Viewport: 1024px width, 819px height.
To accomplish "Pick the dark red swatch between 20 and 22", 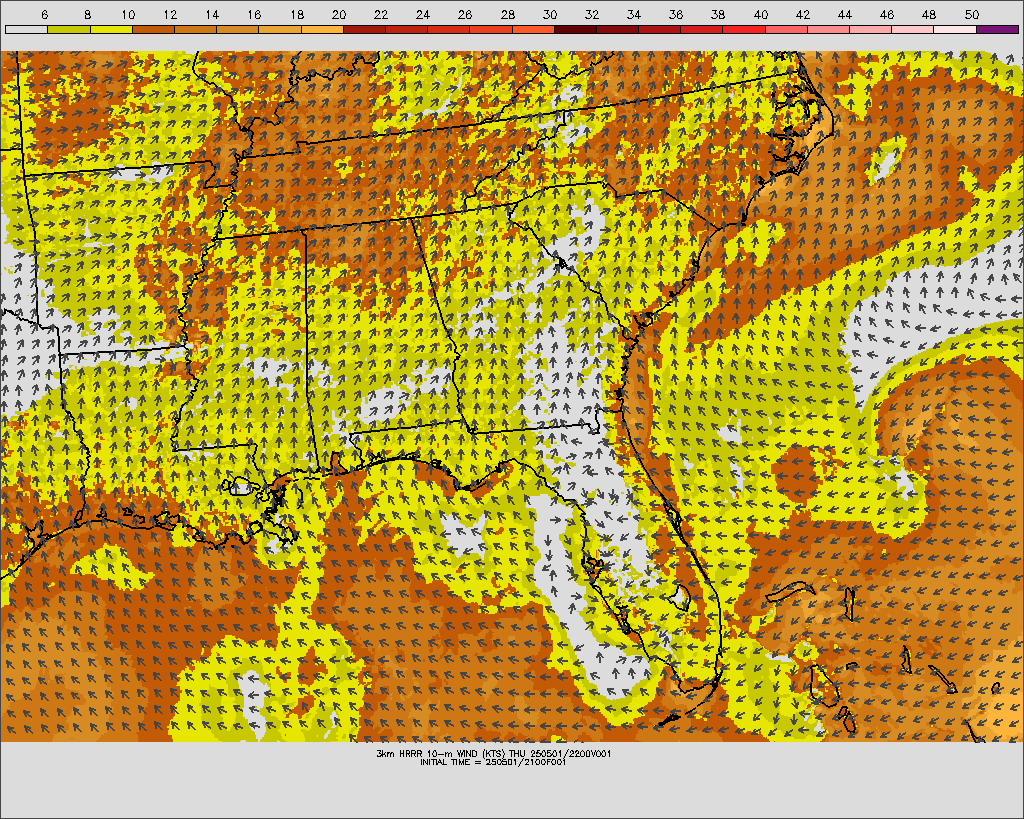I will coord(364,29).
